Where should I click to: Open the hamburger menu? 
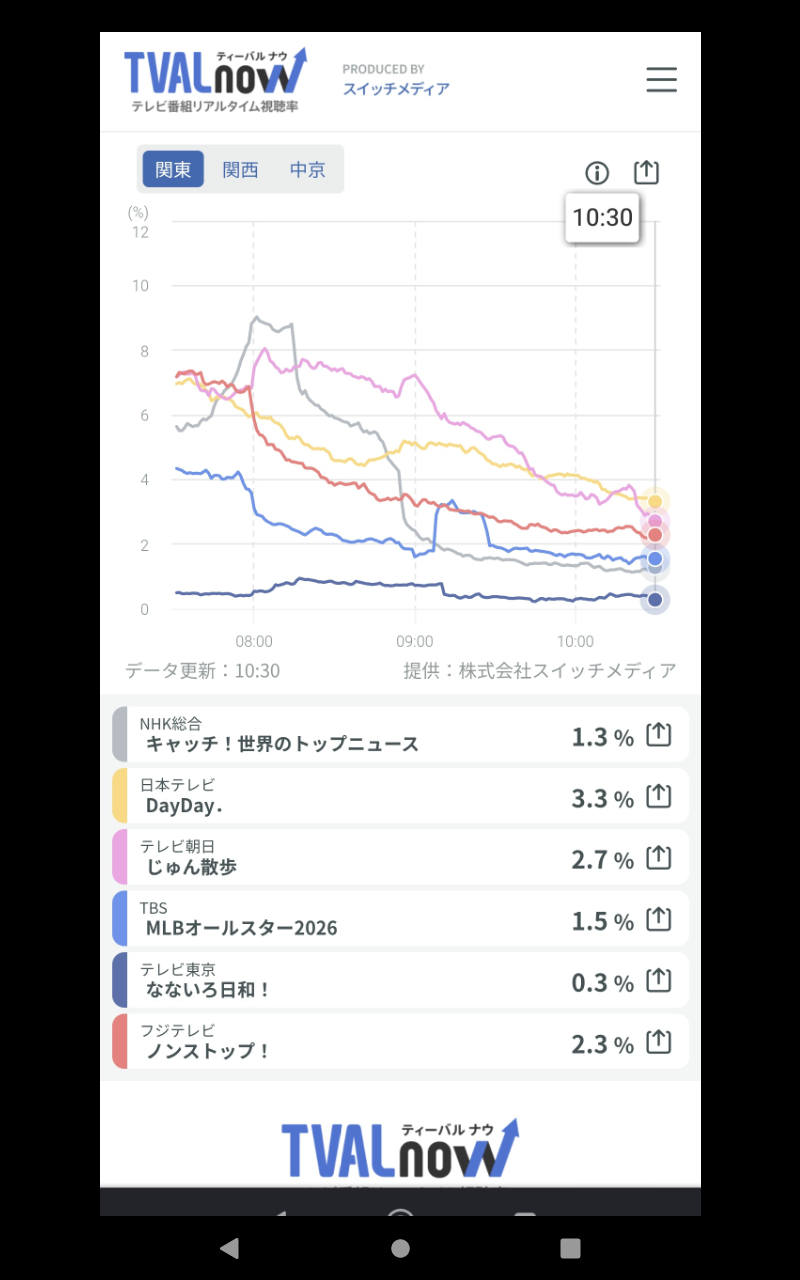pyautogui.click(x=661, y=80)
